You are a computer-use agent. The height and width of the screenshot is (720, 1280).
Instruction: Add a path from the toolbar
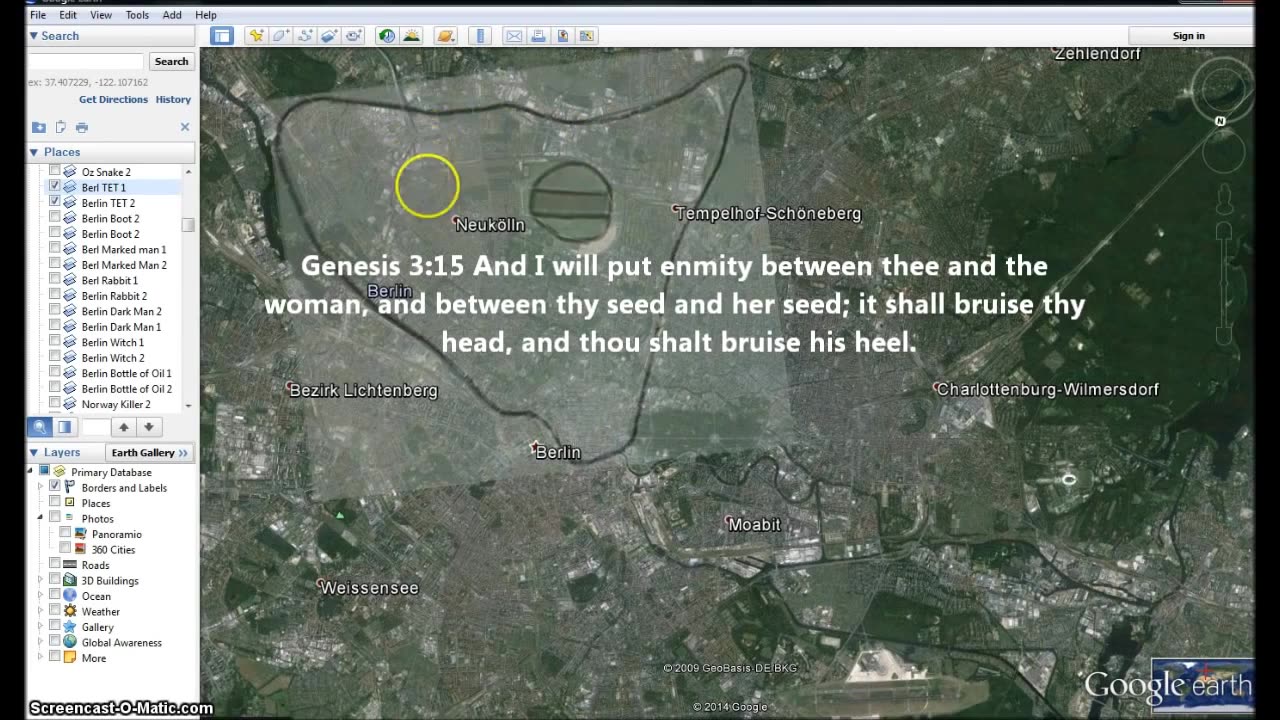pos(305,36)
